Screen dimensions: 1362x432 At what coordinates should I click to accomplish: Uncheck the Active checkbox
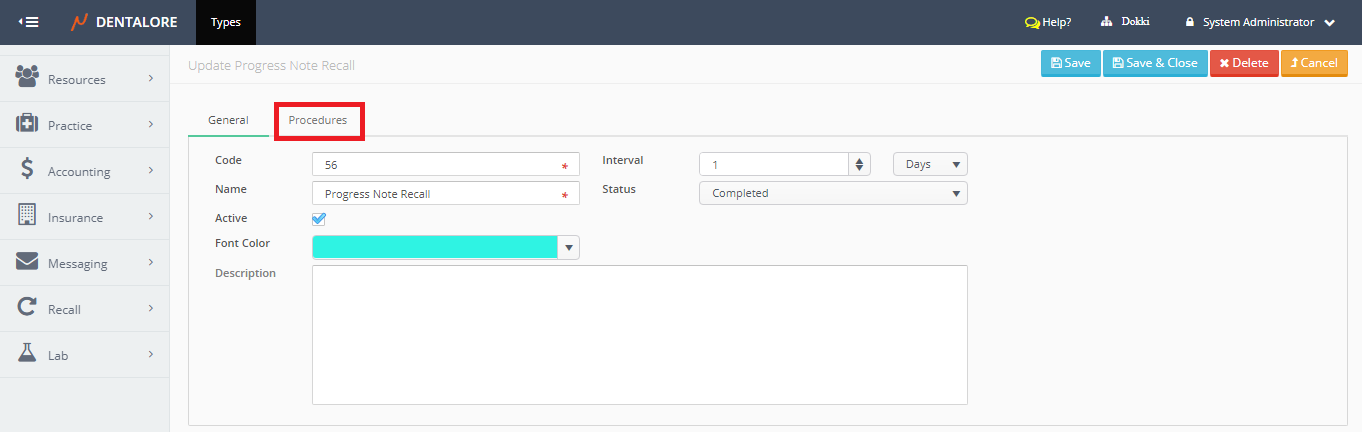[x=319, y=219]
